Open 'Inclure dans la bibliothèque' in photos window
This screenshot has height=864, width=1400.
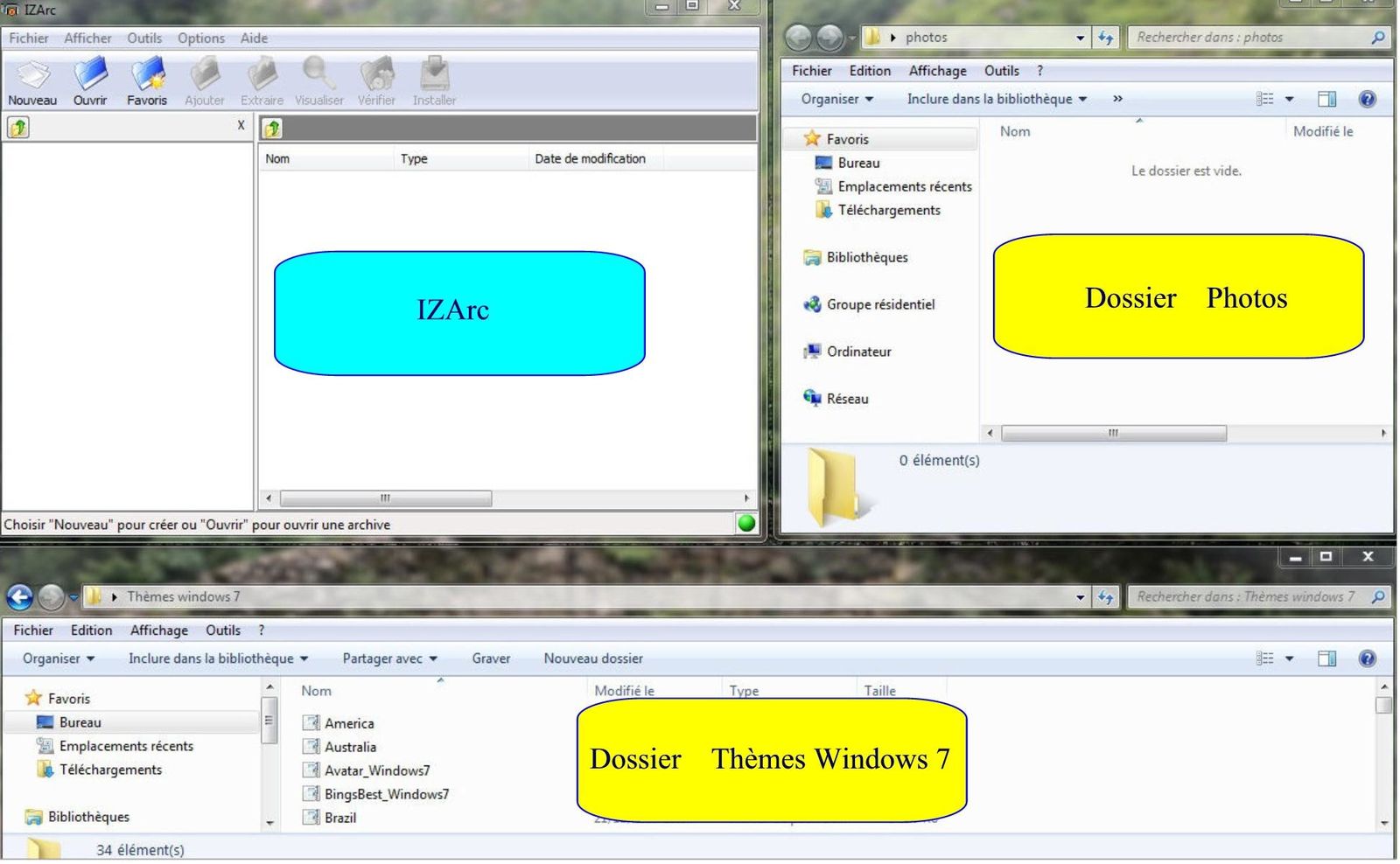tap(997, 99)
